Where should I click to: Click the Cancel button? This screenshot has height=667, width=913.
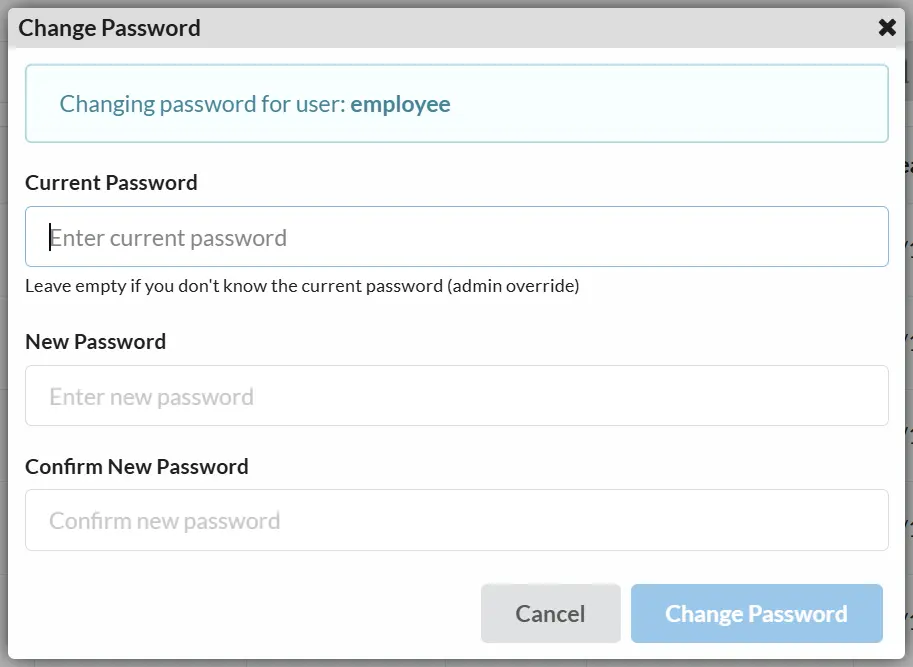[x=550, y=613]
